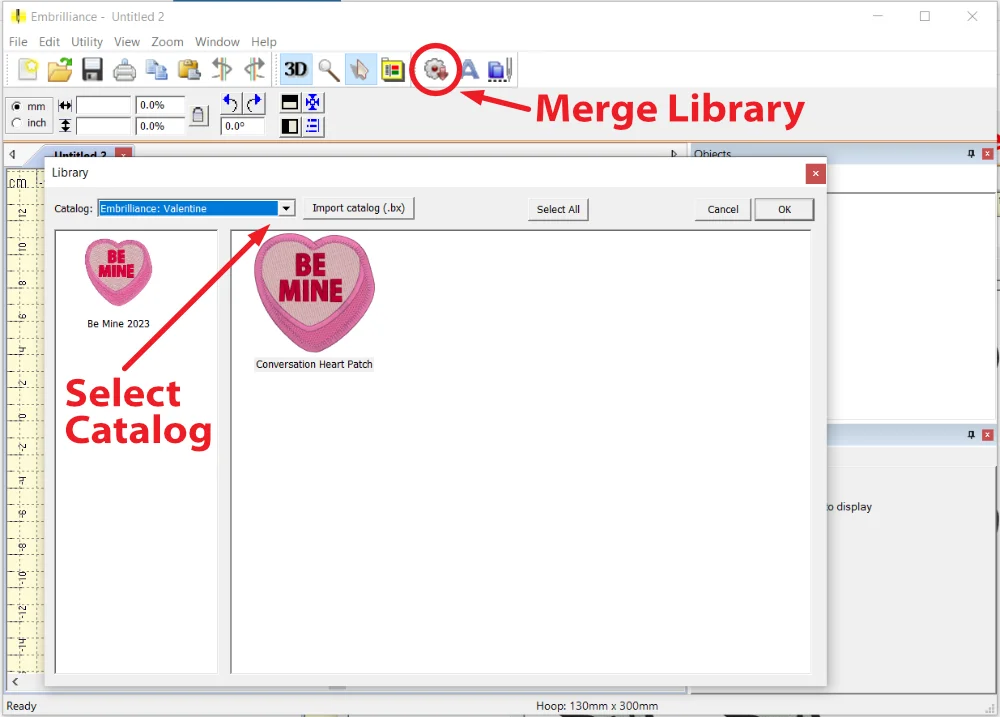Open the Catalog dropdown list
The image size is (1000, 717).
tap(287, 208)
